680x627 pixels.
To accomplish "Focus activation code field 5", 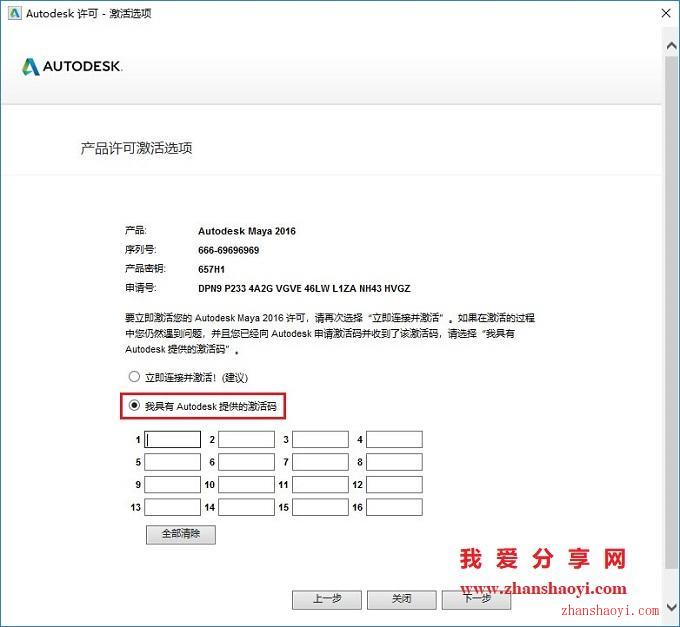I will [x=173, y=462].
